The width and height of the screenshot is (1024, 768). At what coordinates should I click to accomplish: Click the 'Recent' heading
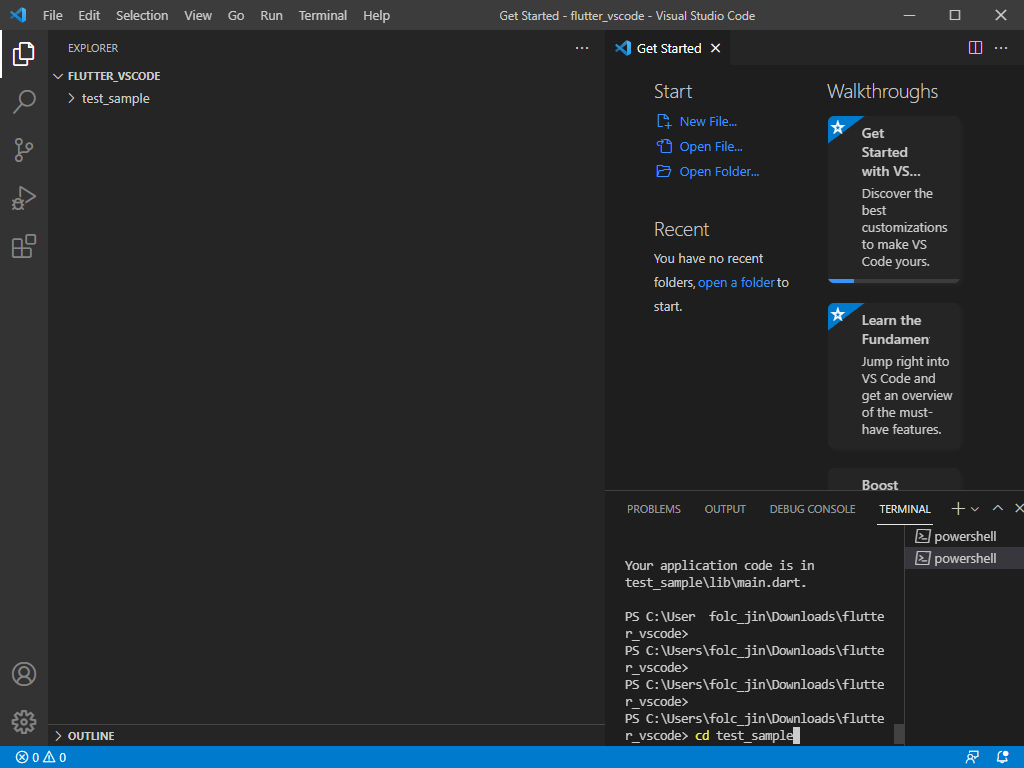[681, 229]
